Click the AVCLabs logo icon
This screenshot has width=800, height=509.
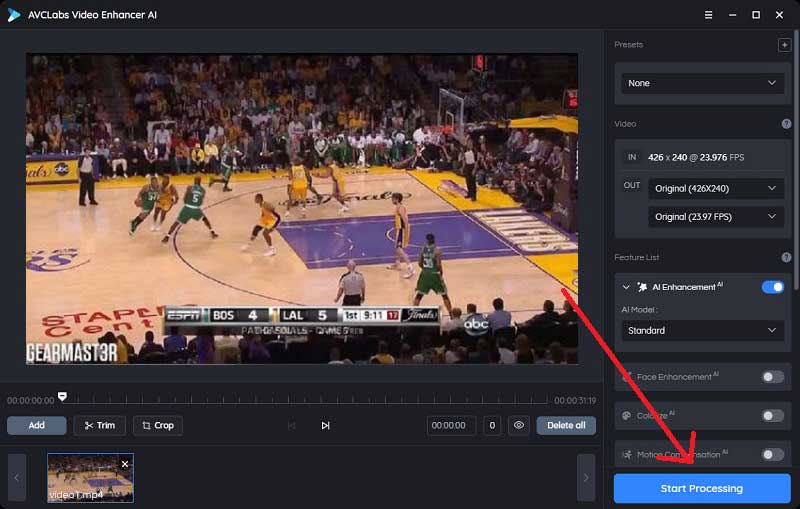tap(14, 15)
